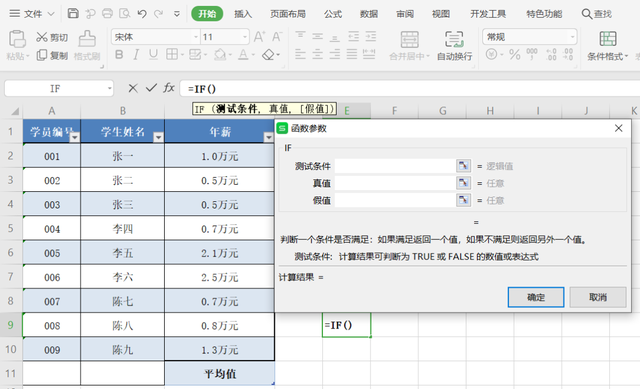The height and width of the screenshot is (389, 640).
Task: Click the formula bar cancel X icon
Action: (133, 88)
